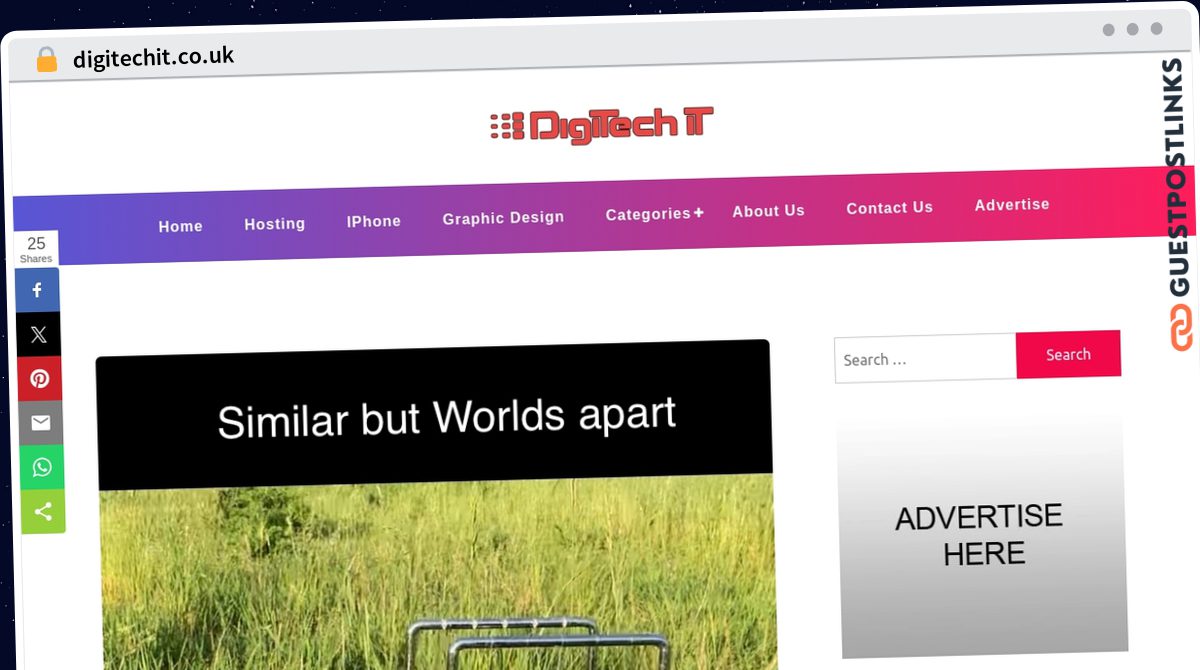This screenshot has height=670, width=1200.
Task: Click the GuestPostLinks chain logo
Action: click(x=1181, y=328)
